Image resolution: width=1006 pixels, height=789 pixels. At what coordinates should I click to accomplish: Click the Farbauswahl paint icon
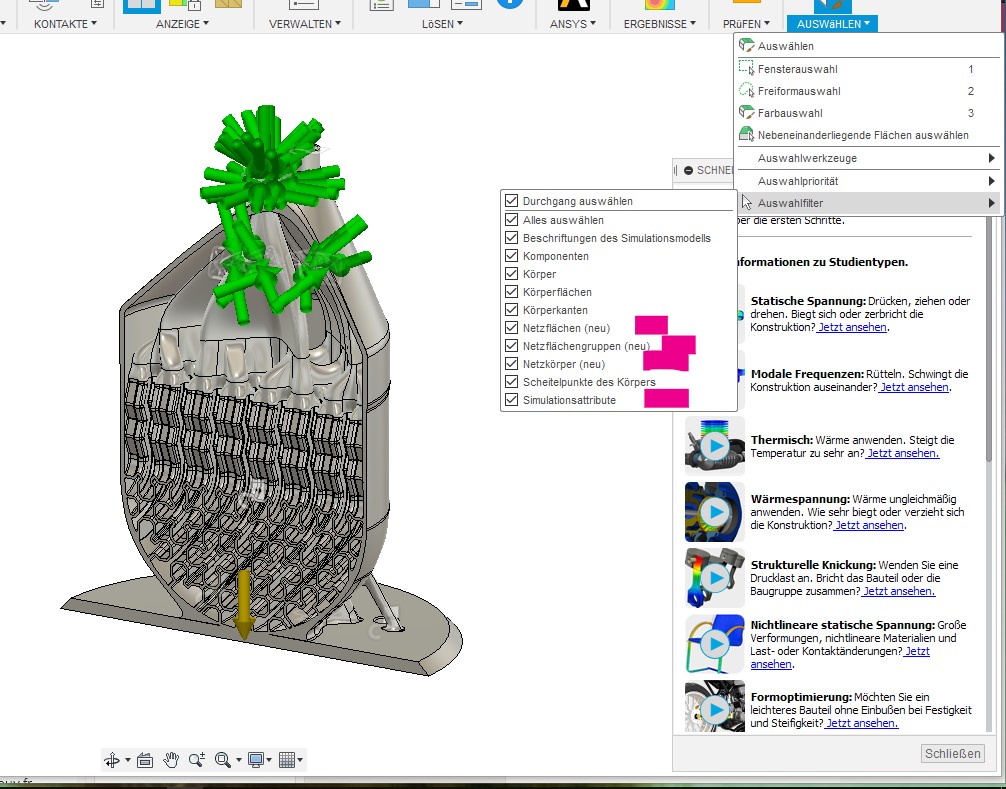click(x=746, y=112)
